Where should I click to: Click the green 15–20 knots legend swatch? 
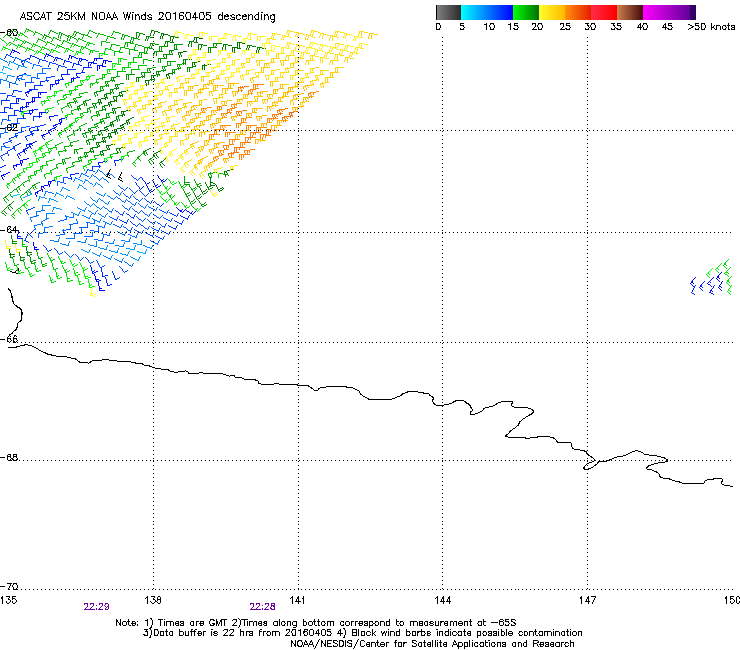[526, 12]
